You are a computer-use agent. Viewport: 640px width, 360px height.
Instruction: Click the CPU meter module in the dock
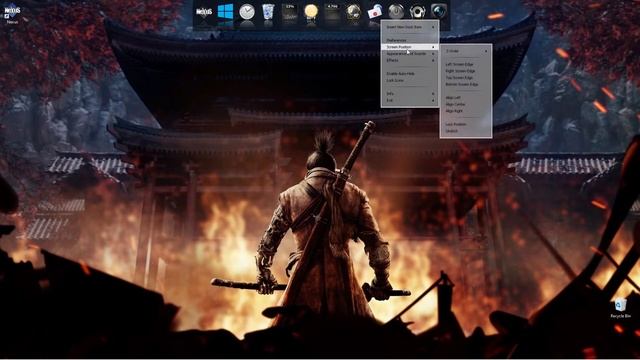click(x=289, y=12)
